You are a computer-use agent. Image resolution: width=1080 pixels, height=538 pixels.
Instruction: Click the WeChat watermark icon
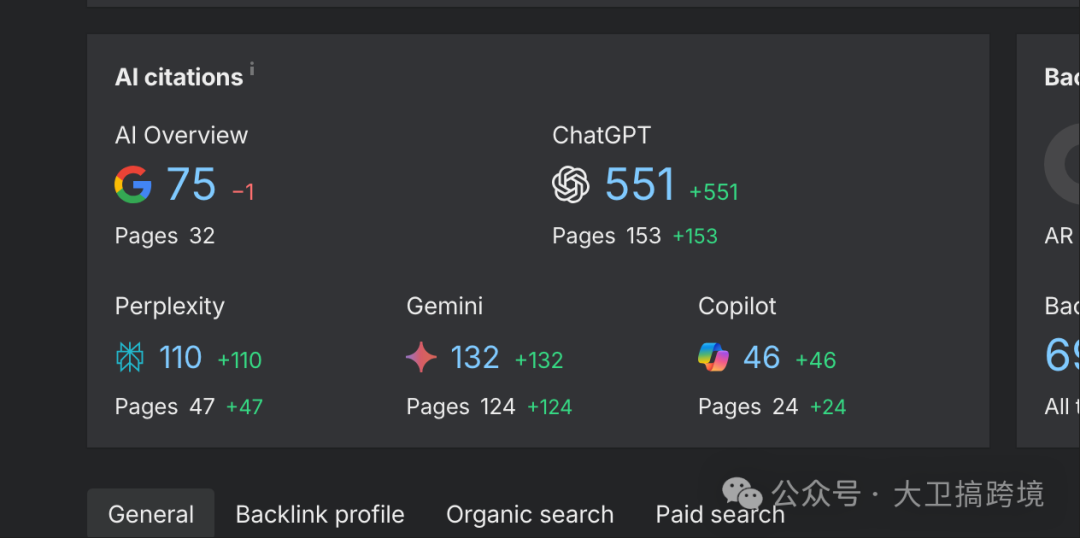coord(742,492)
